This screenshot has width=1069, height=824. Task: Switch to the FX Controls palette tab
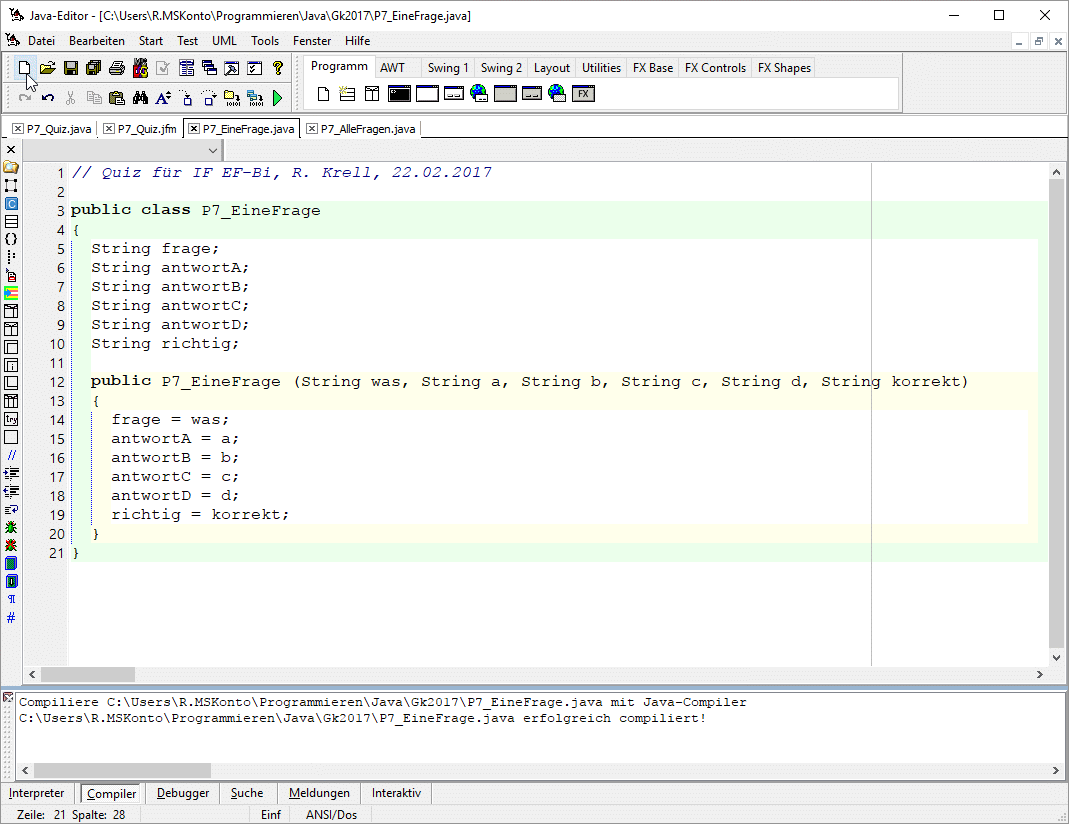click(715, 68)
